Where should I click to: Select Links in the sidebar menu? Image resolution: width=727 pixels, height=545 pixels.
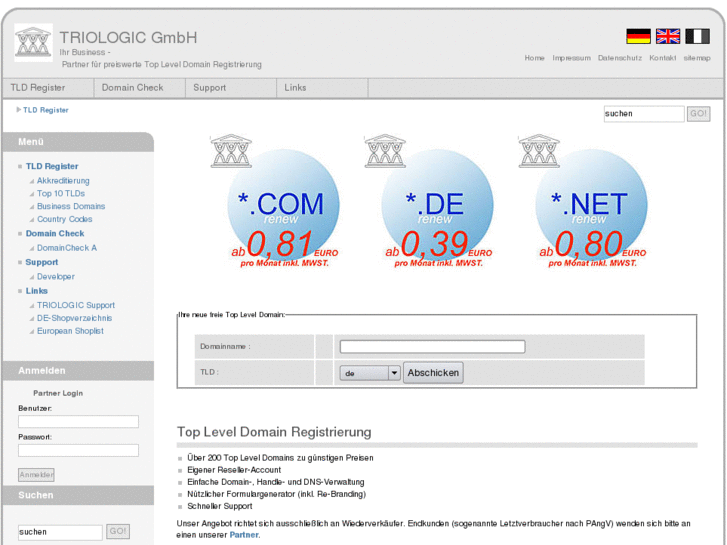(37, 291)
